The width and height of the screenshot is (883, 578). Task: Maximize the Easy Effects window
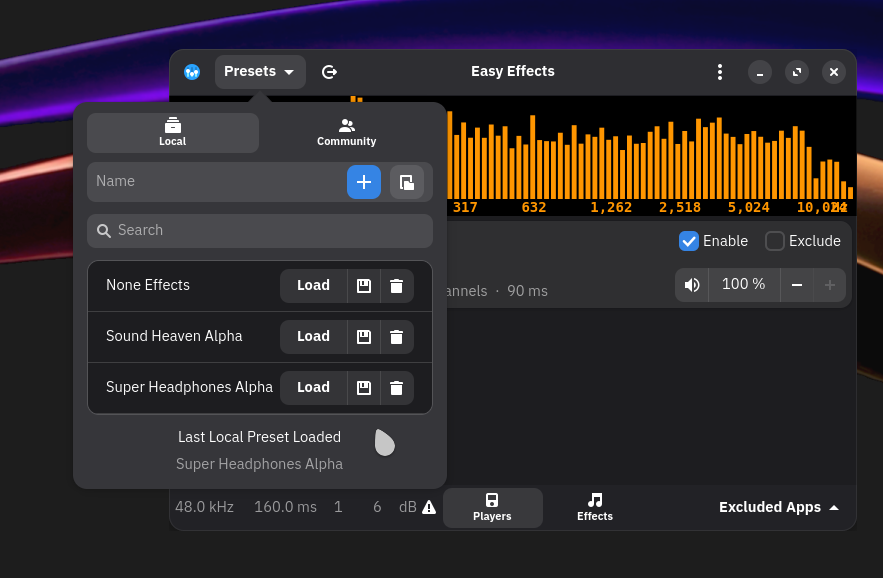tap(797, 72)
